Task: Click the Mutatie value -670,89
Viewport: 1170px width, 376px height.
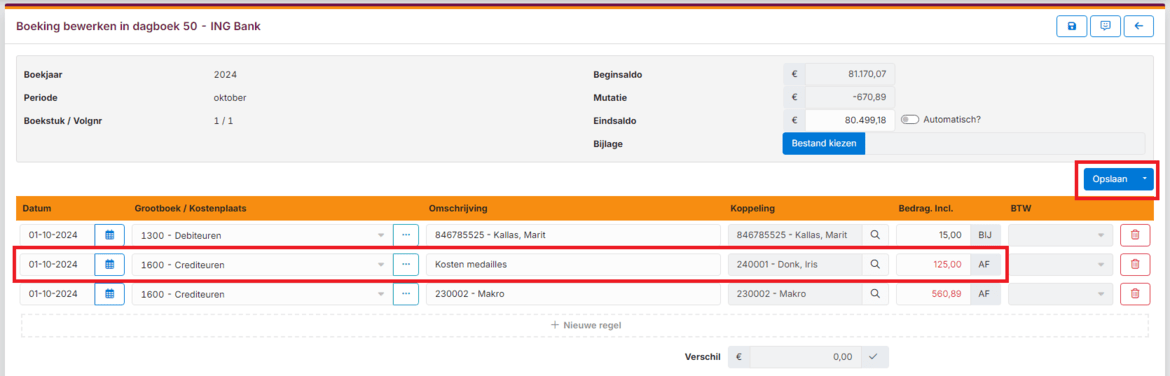Action: (849, 97)
